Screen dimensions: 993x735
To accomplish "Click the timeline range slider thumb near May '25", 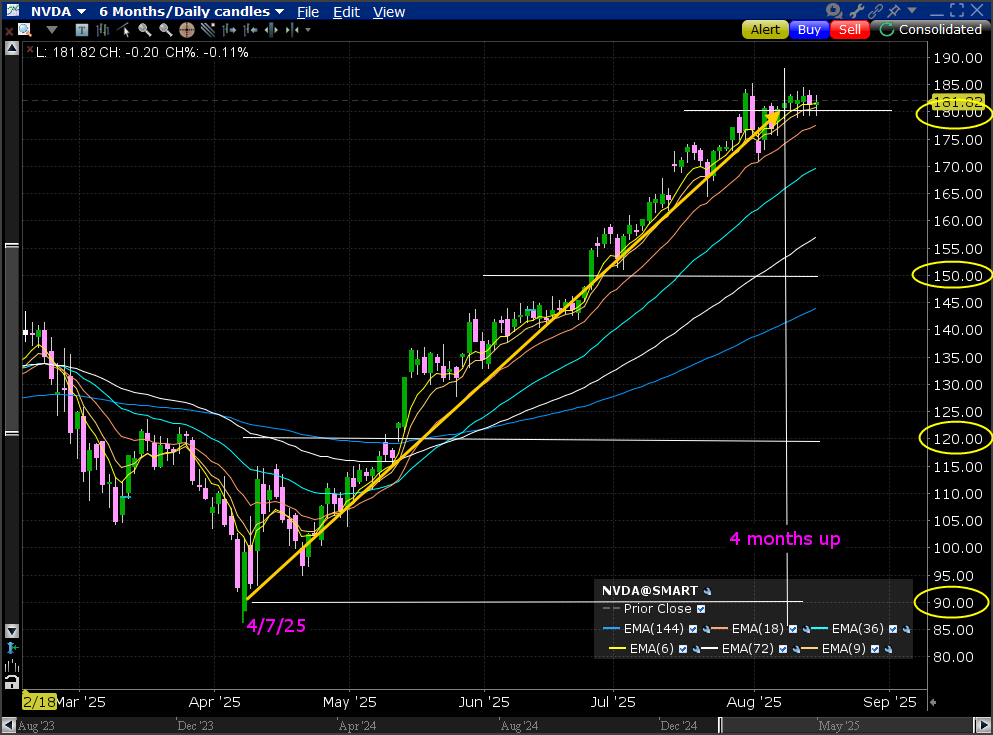I will (x=845, y=726).
